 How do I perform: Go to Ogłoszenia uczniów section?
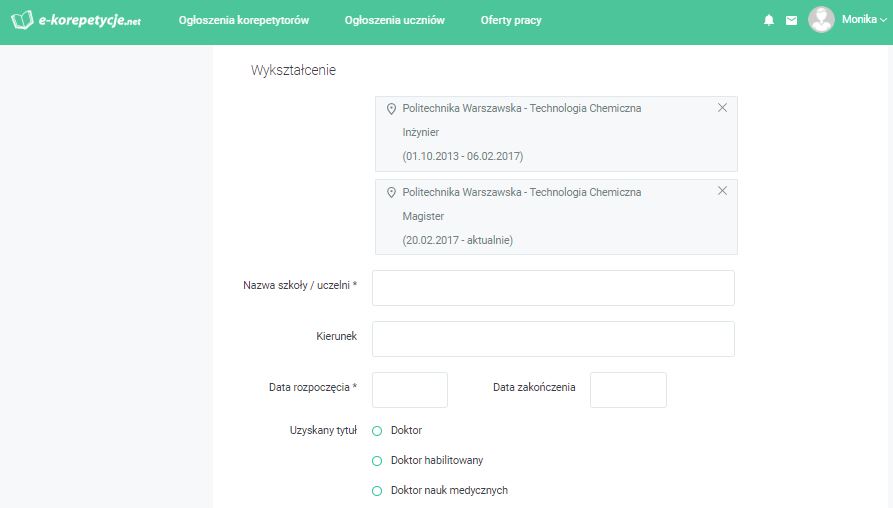(x=394, y=20)
